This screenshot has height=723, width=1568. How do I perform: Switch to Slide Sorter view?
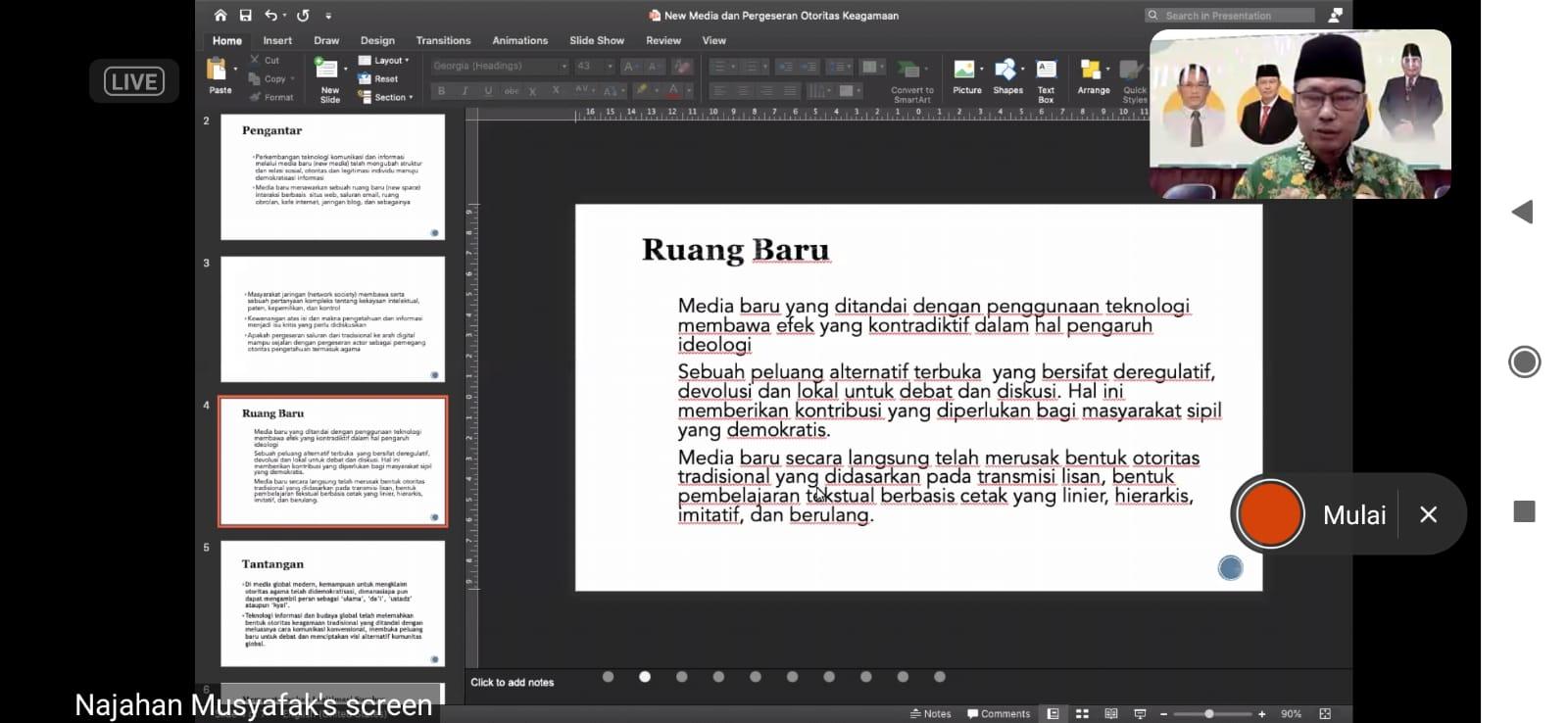coord(1082,714)
